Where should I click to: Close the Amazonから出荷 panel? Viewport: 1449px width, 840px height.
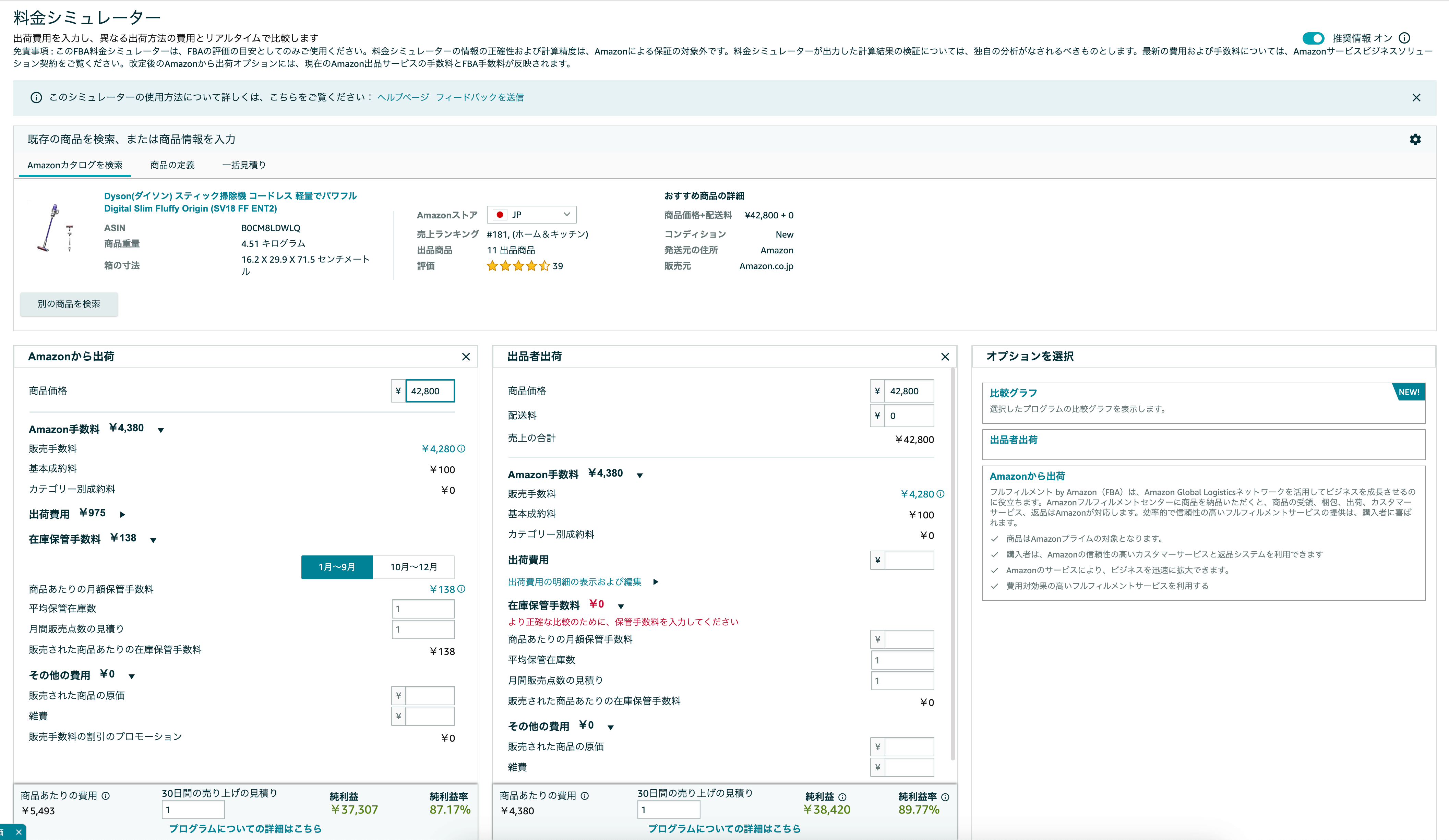[466, 357]
